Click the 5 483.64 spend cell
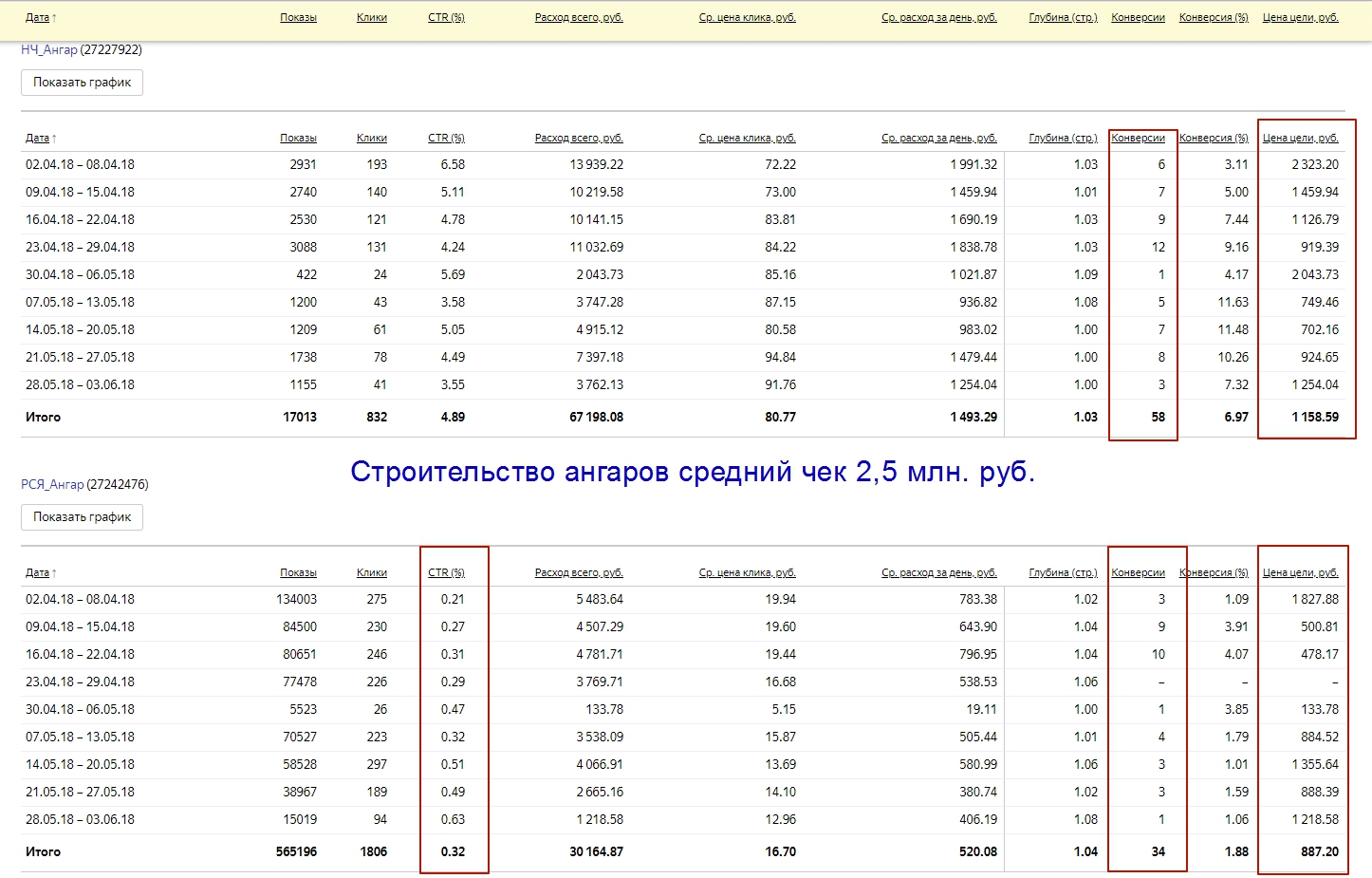This screenshot has height=878, width=1372. point(600,599)
